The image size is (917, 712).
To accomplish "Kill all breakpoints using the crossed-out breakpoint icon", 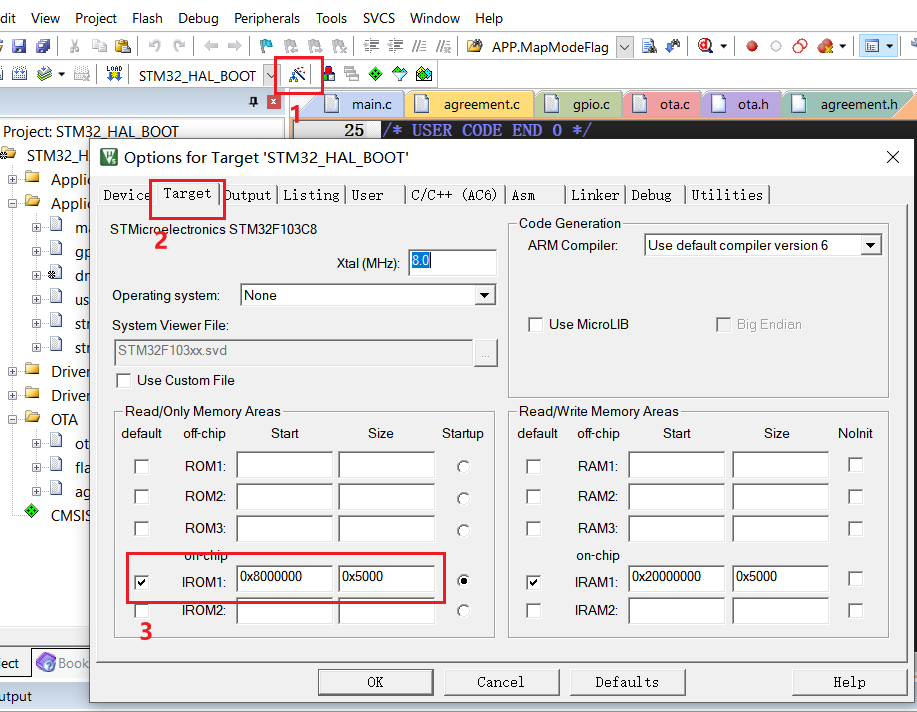I will (x=825, y=45).
